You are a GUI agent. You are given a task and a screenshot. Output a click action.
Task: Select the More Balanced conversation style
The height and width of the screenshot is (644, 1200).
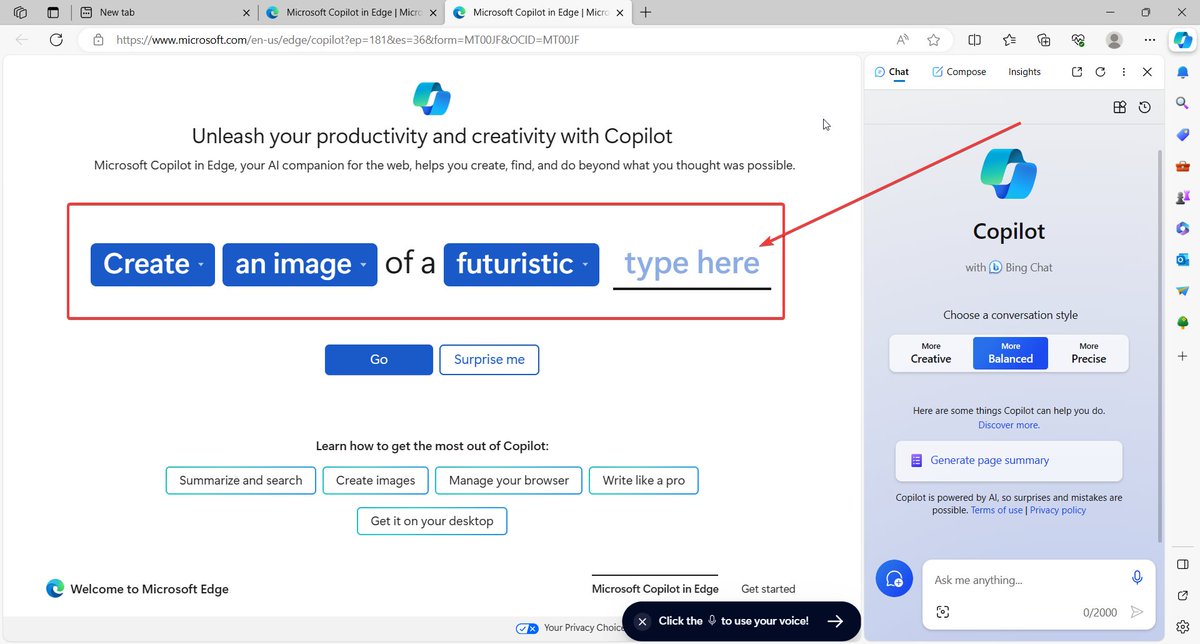[1010, 353]
